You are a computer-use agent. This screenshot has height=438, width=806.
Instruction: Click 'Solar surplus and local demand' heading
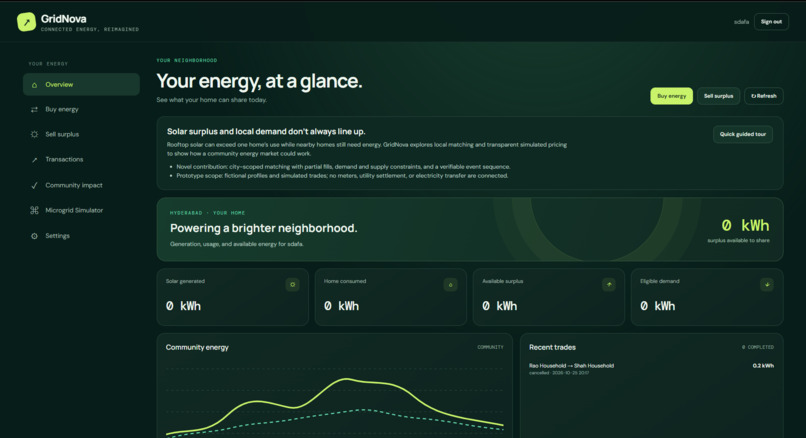[266, 132]
